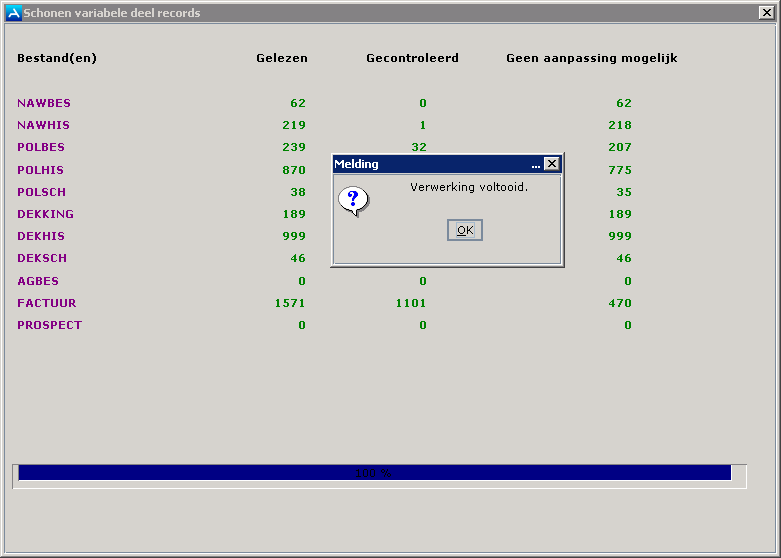
Task: Select the NAWHIS file label
Action: pyautogui.click(x=44, y=125)
